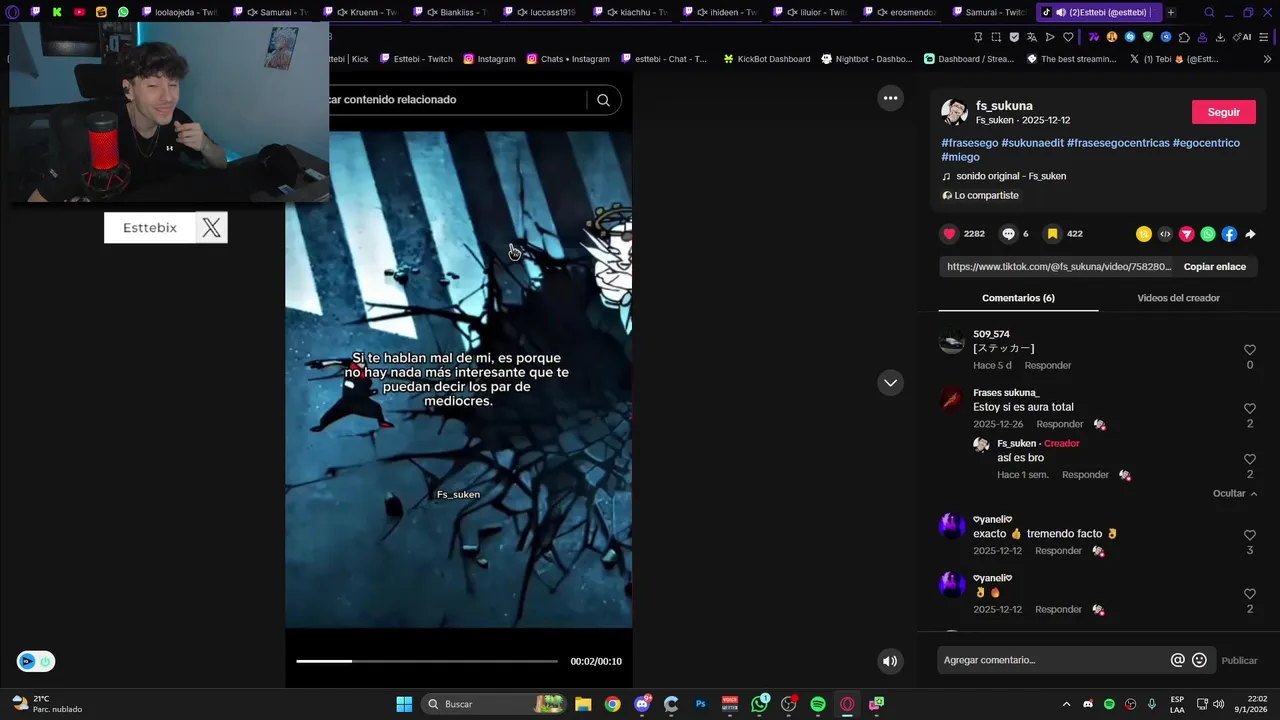Click the heart bookmark icon in the address bar
Image resolution: width=1280 pixels, height=720 pixels.
pos(1068,37)
